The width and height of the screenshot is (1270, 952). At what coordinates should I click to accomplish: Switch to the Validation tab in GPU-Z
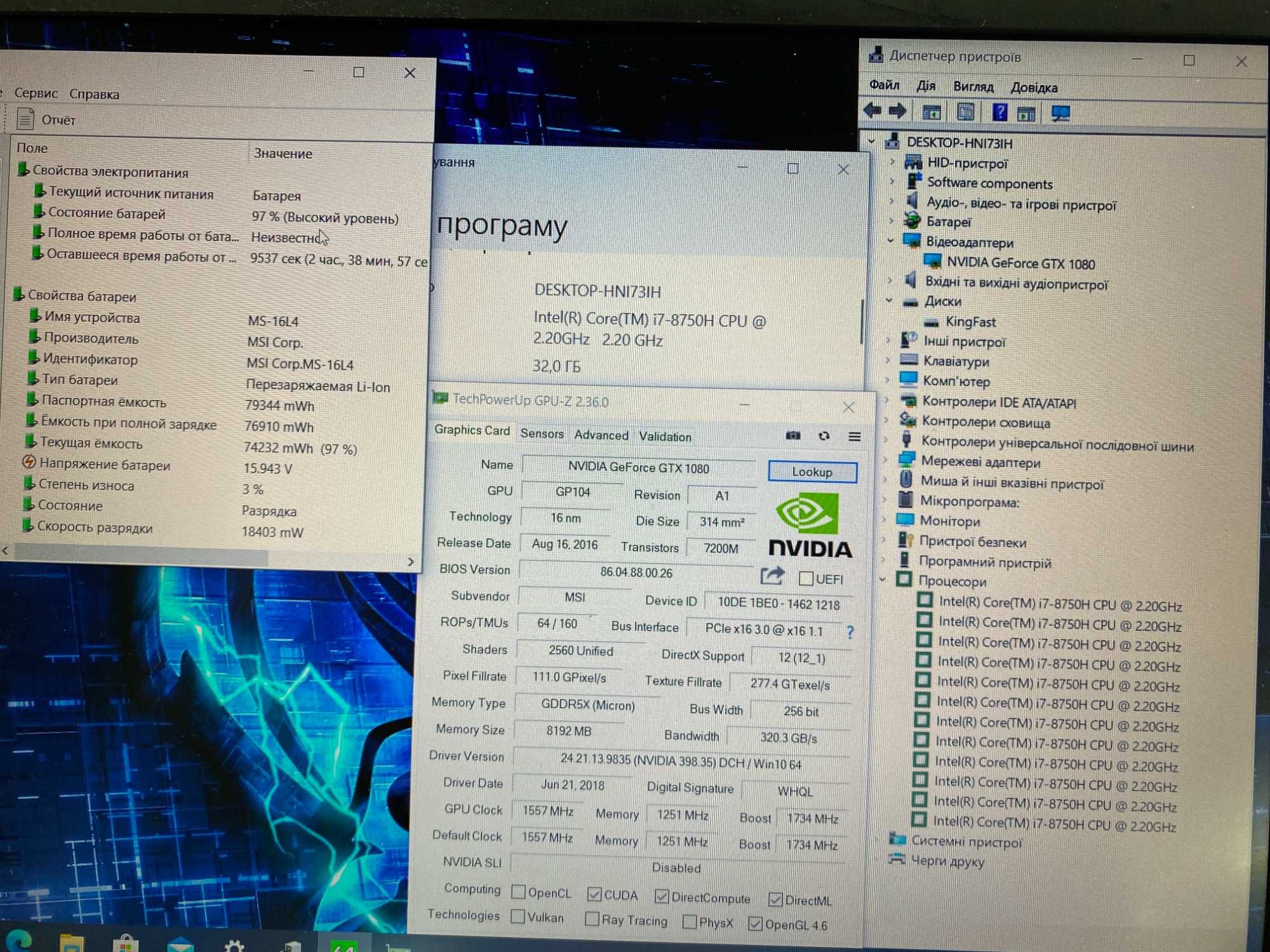[665, 437]
